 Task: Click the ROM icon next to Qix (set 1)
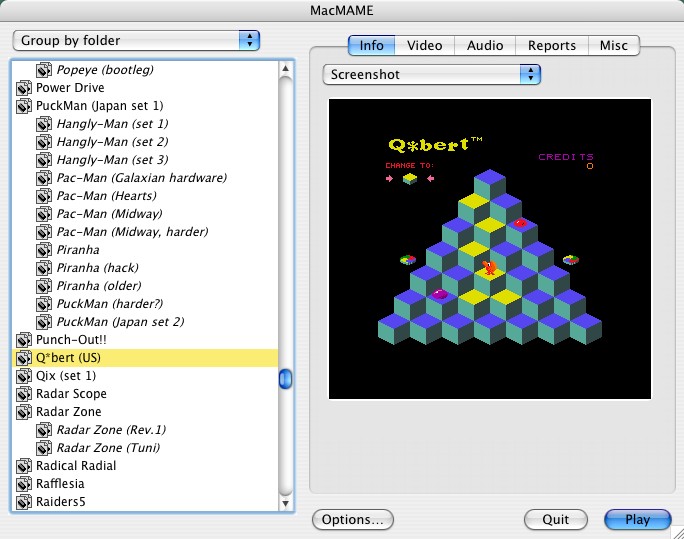pos(24,375)
